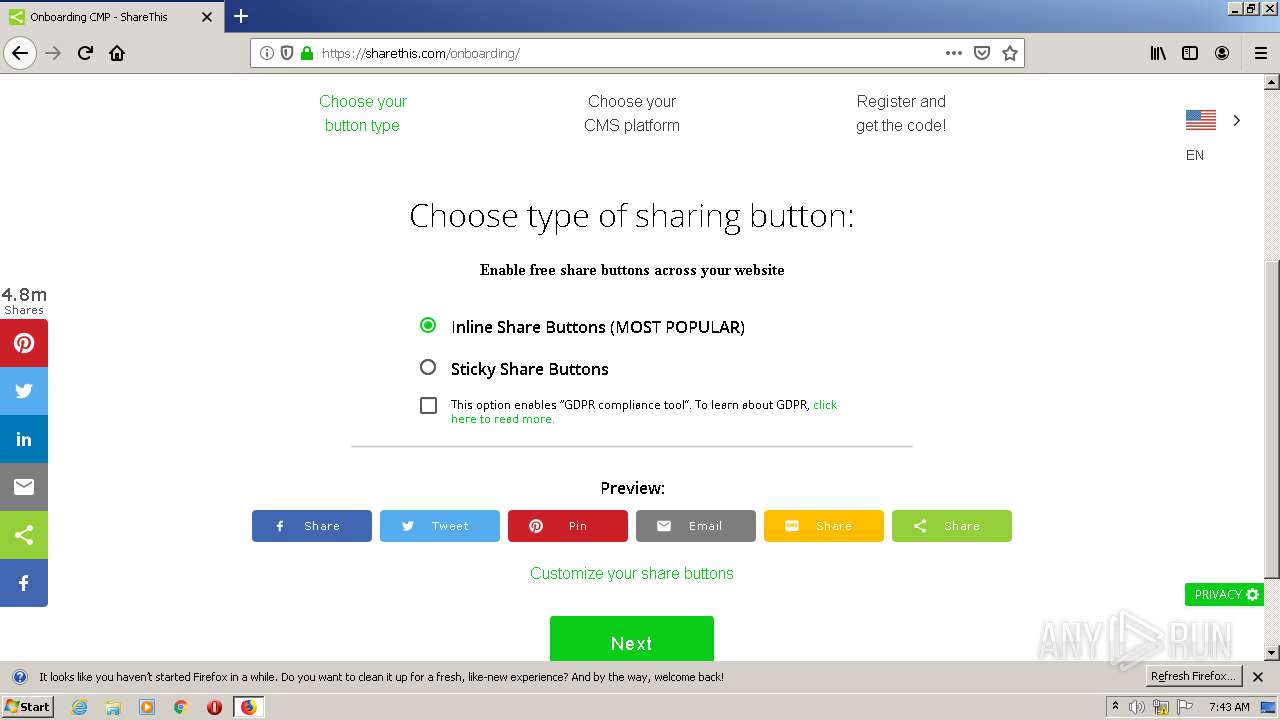The image size is (1280, 720).
Task: Select the Onboarding CMP - ShareThis tab
Action: tap(110, 17)
